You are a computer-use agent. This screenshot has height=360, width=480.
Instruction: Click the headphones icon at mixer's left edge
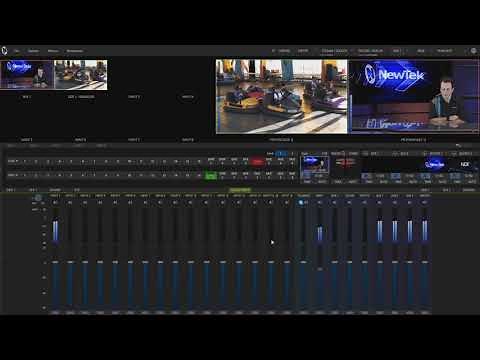38,198
